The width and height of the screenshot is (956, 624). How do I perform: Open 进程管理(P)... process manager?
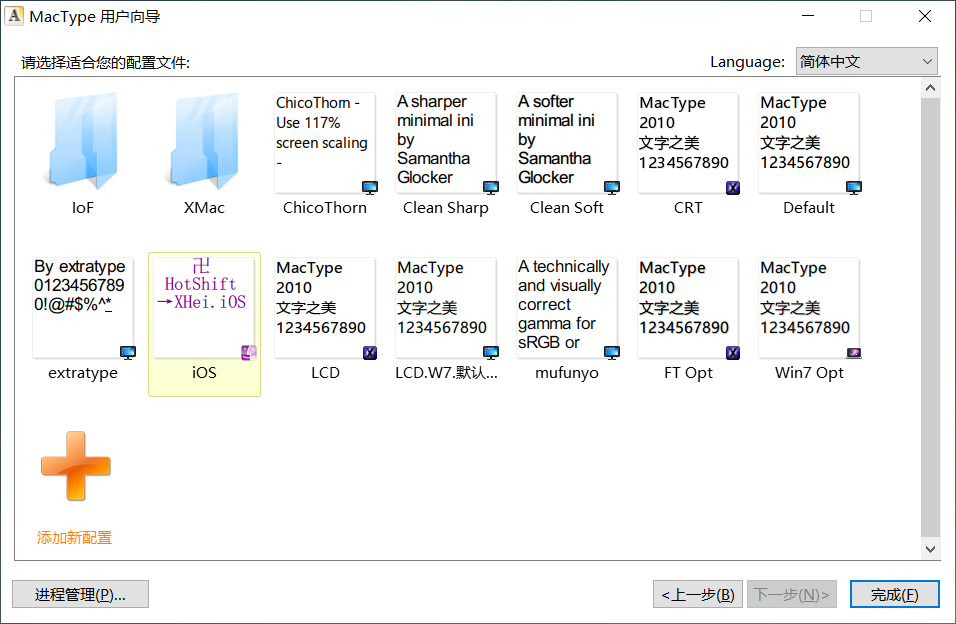80,594
